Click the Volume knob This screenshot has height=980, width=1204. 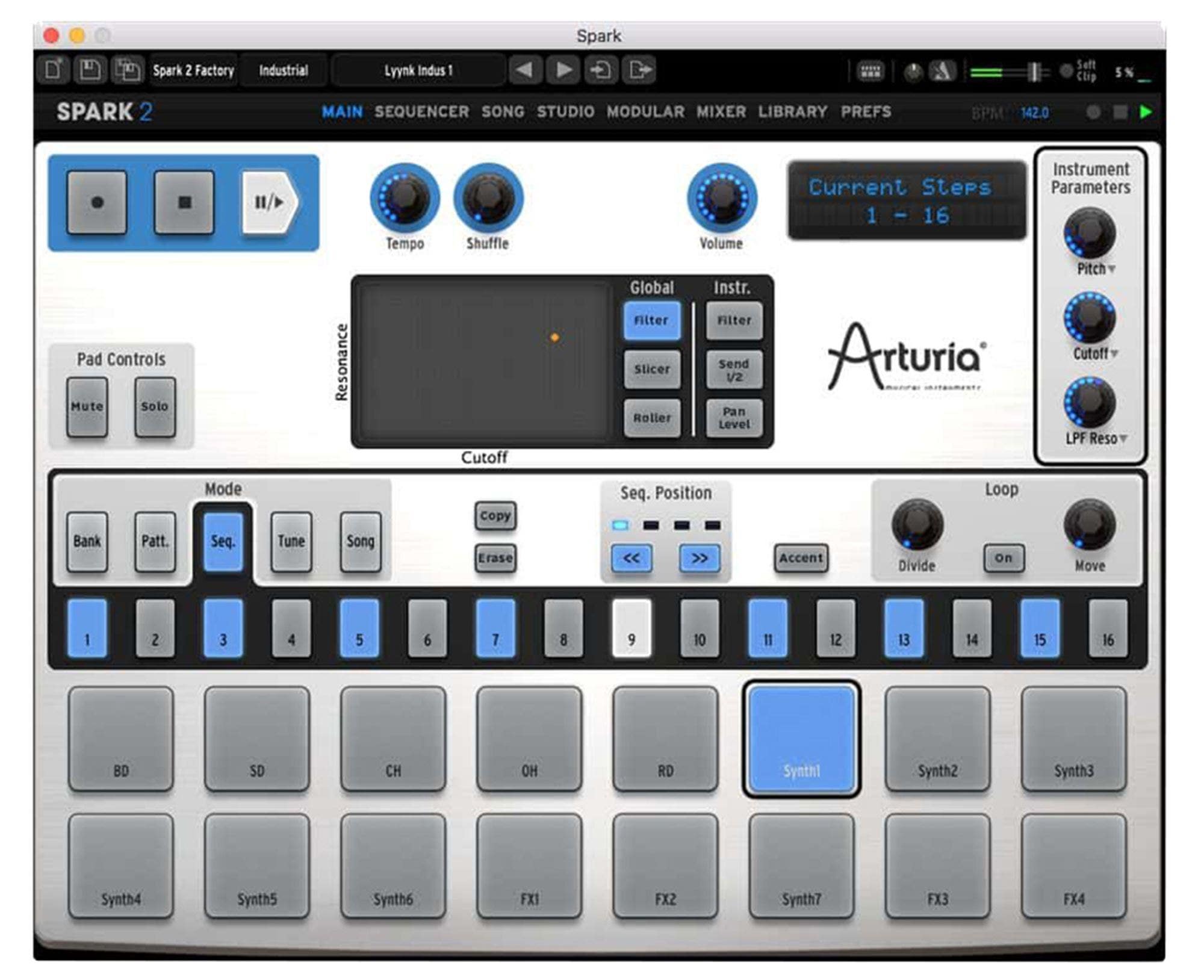[x=722, y=198]
